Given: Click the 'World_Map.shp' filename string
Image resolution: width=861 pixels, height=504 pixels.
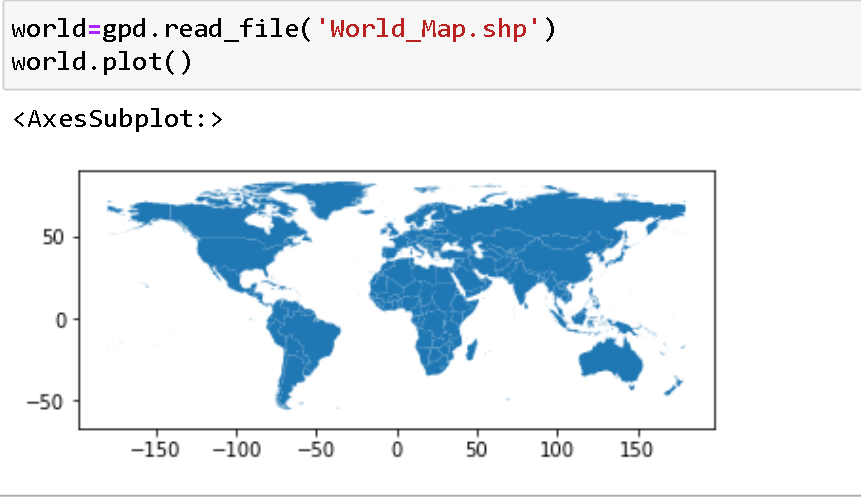Looking at the screenshot, I should pyautogui.click(x=428, y=29).
